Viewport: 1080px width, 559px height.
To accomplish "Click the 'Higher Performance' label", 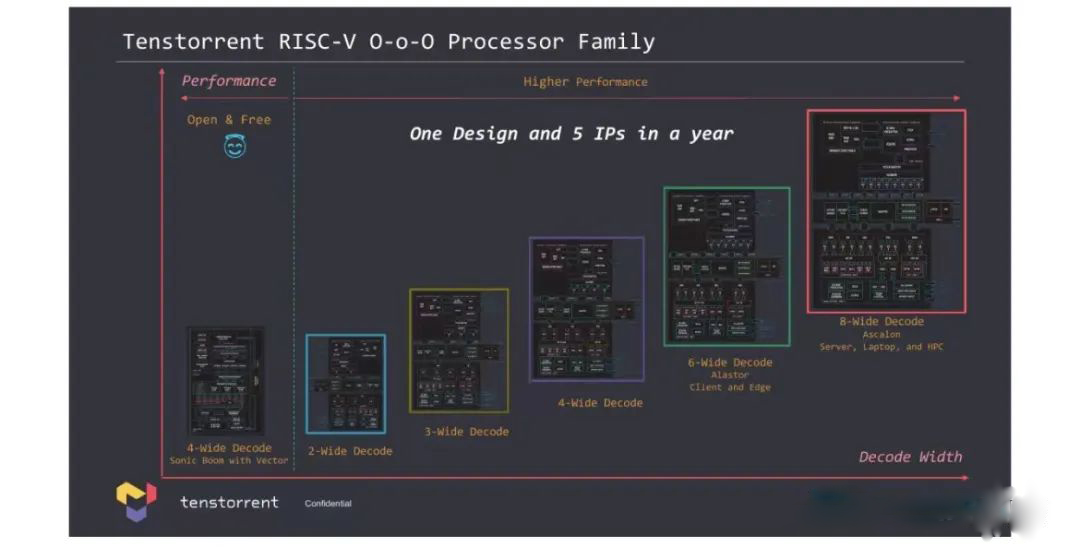I will click(585, 82).
